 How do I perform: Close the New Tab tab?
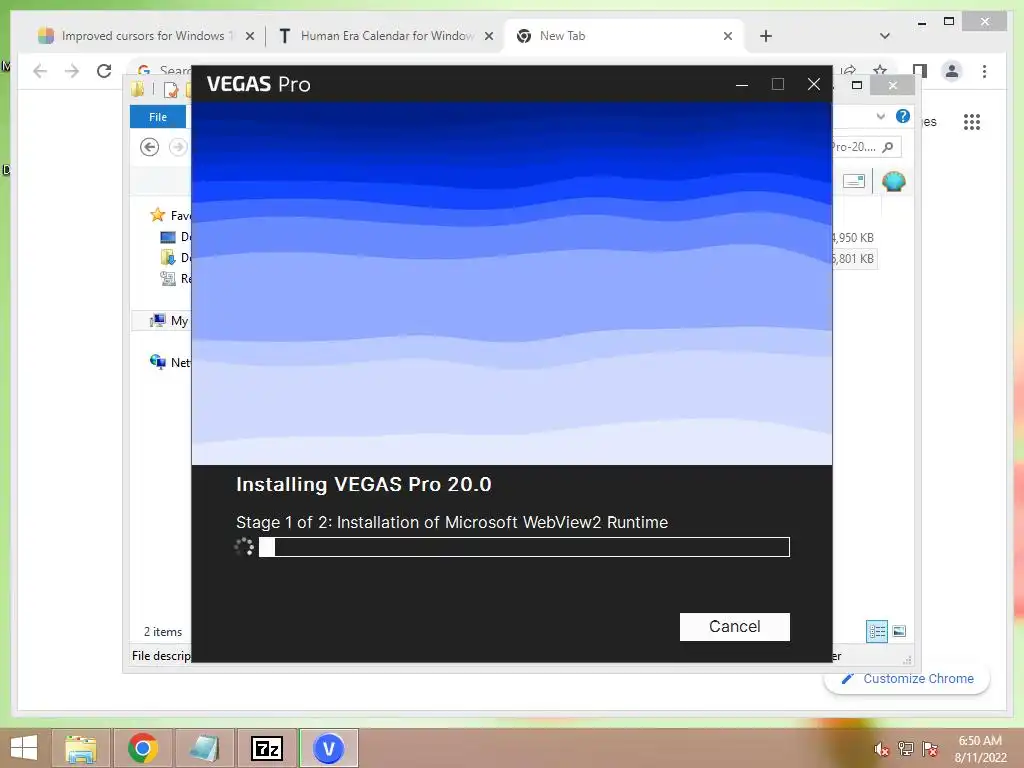click(x=728, y=36)
